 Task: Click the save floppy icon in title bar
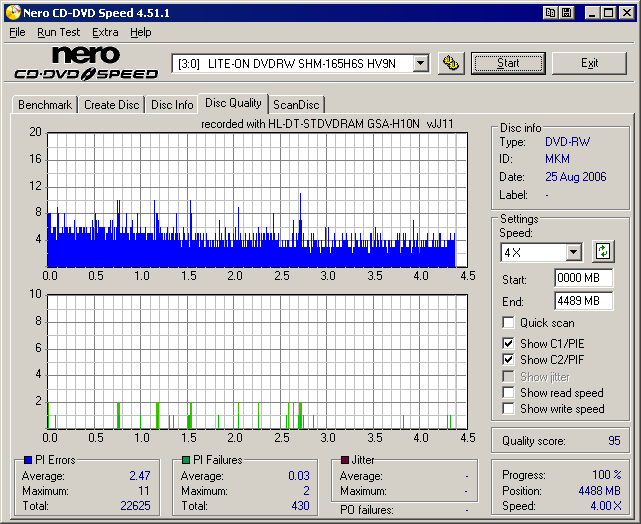pos(566,13)
